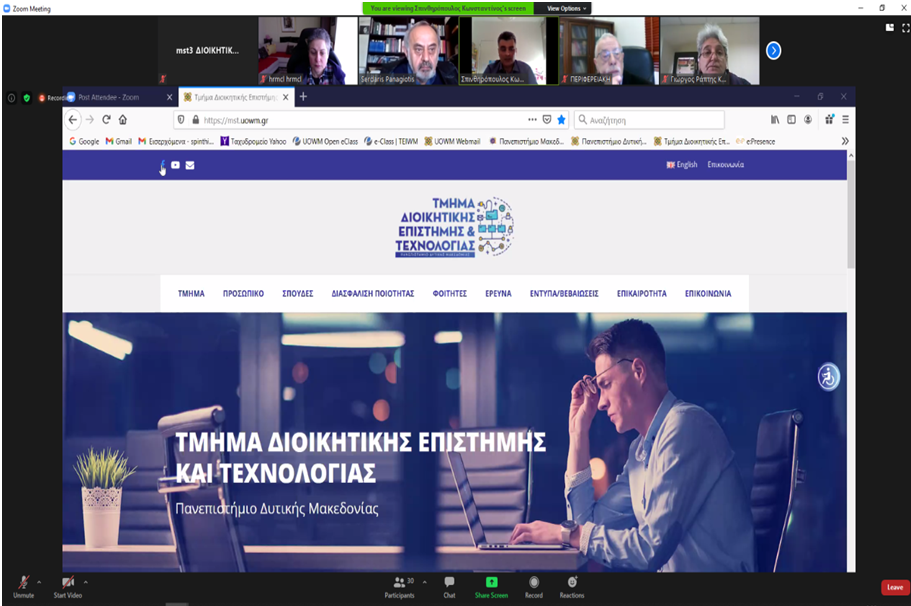Select the Τμήμα Διοικητικής Επιστήμης browser tab

click(236, 97)
